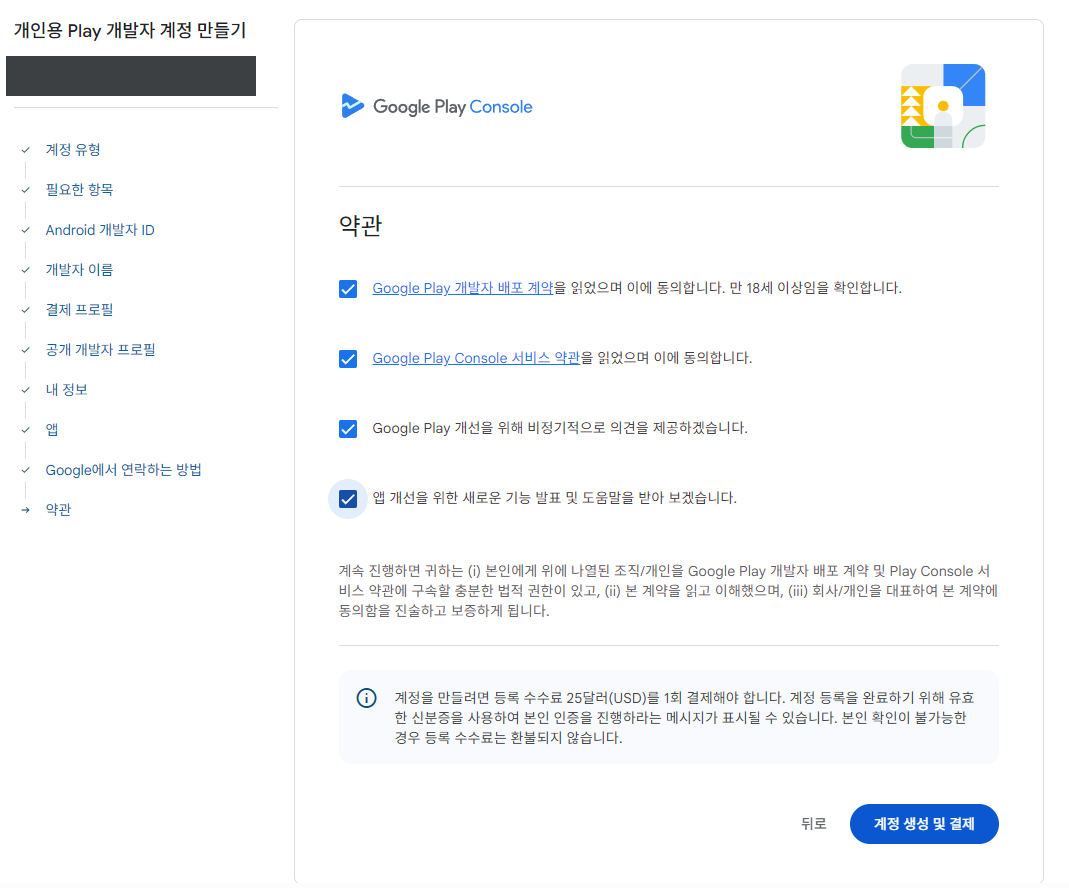Navigate to the 공개 개발자 프로필 step

(100, 350)
